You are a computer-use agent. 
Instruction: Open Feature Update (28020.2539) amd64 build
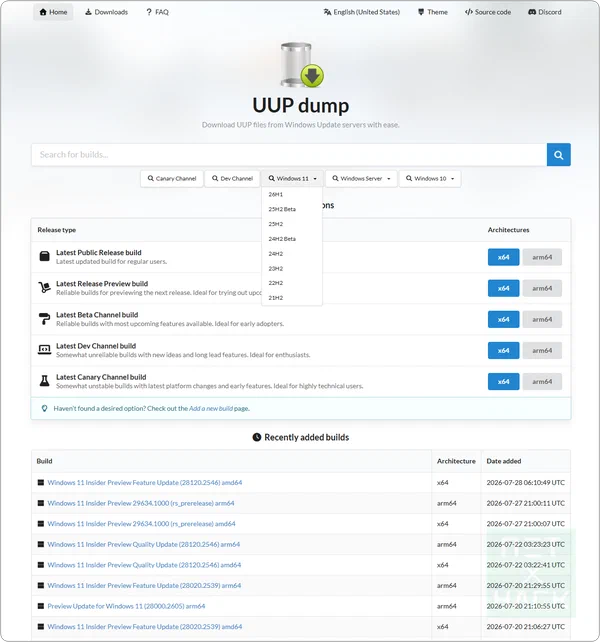(145, 626)
